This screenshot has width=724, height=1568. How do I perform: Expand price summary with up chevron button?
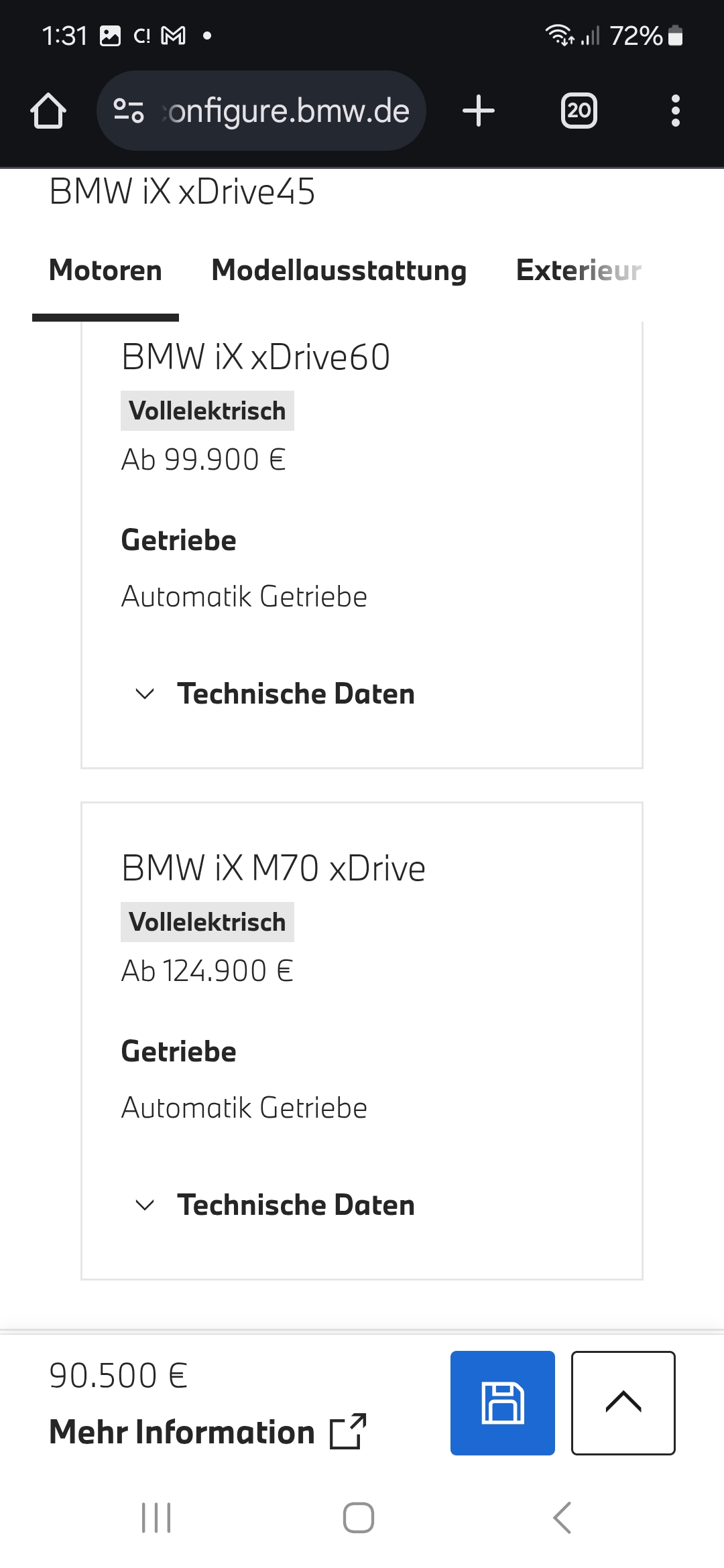[x=623, y=1402]
